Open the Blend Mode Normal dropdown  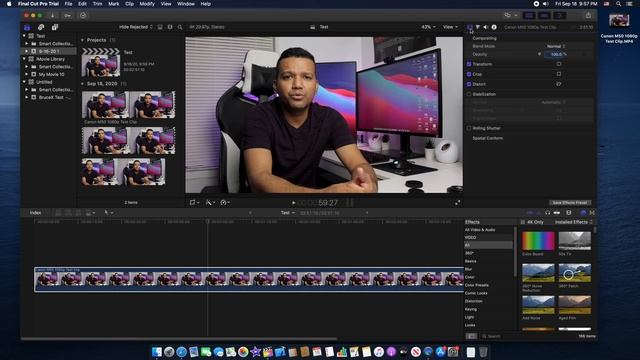click(x=556, y=46)
